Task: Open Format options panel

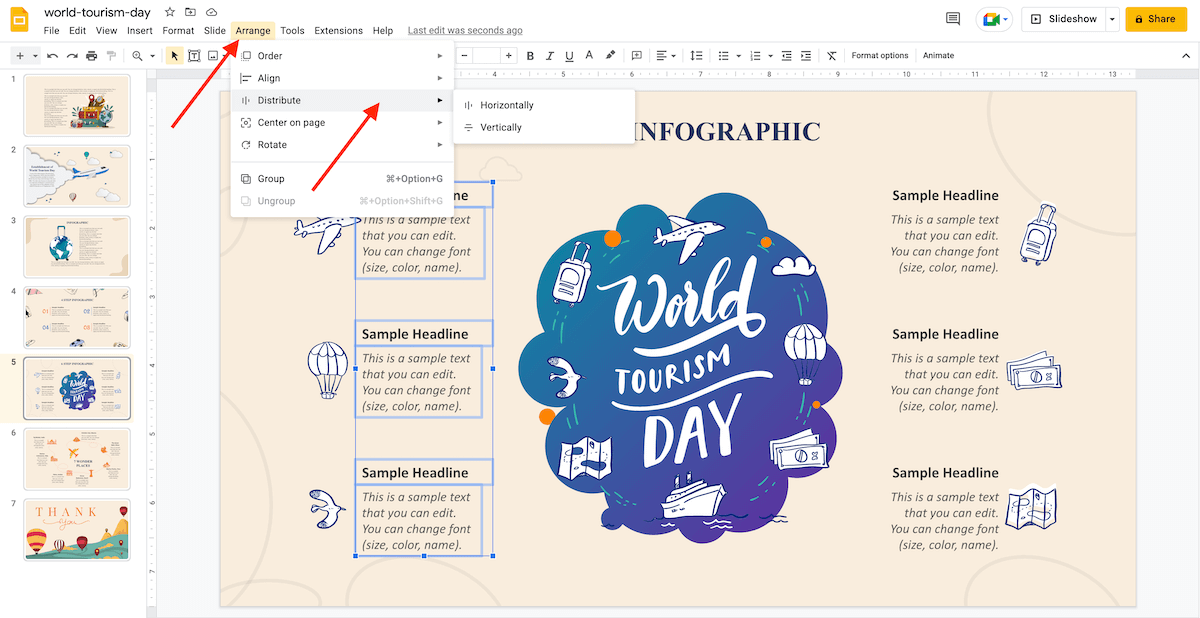Action: pos(880,56)
